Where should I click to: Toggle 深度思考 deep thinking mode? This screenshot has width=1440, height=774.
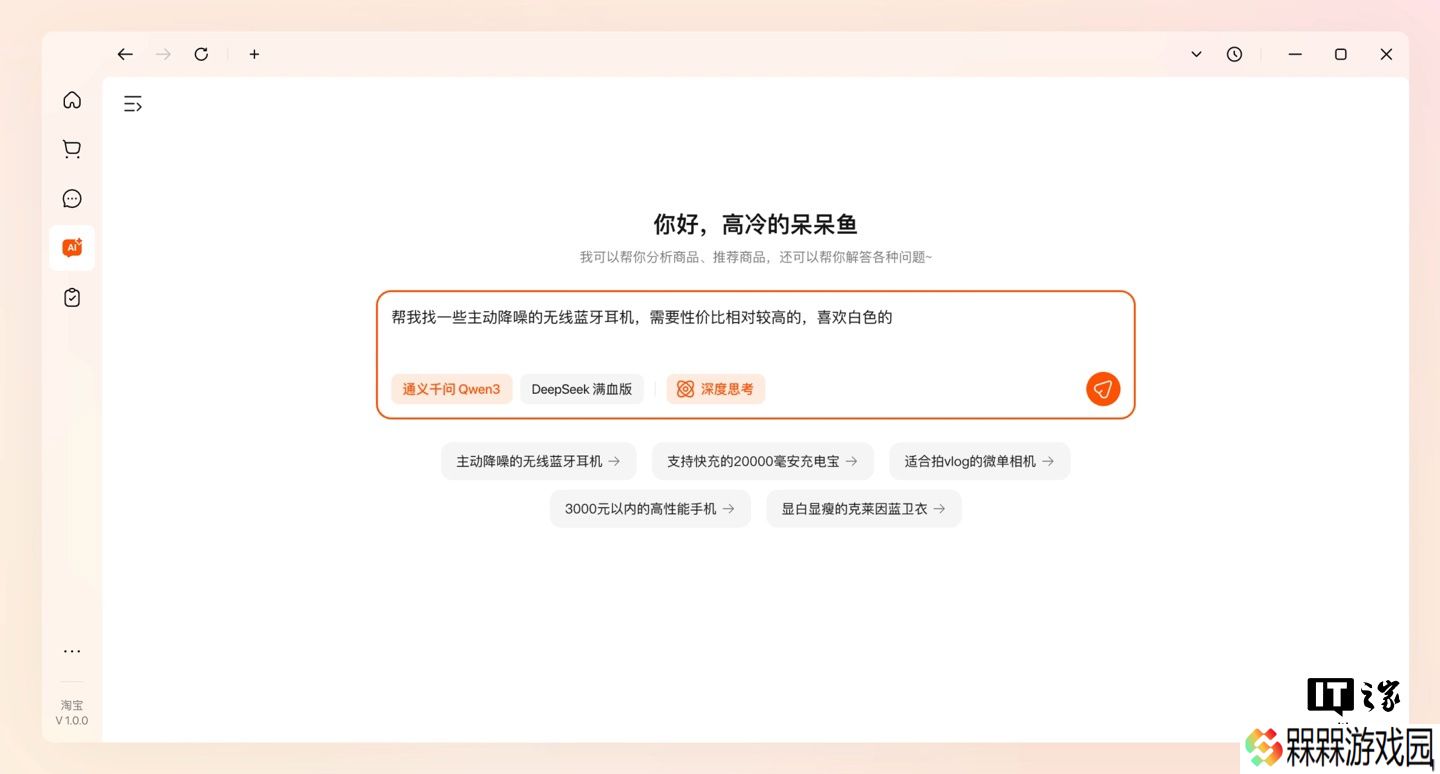point(716,389)
